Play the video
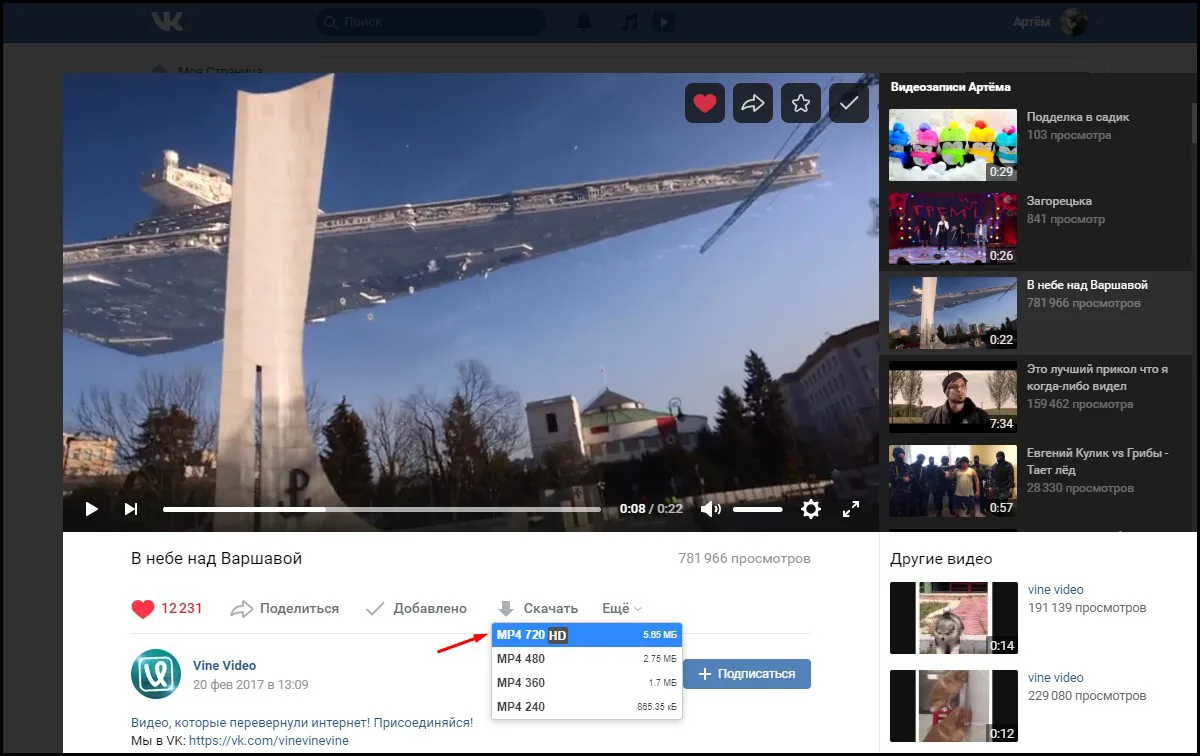1200x756 pixels. [x=91, y=509]
